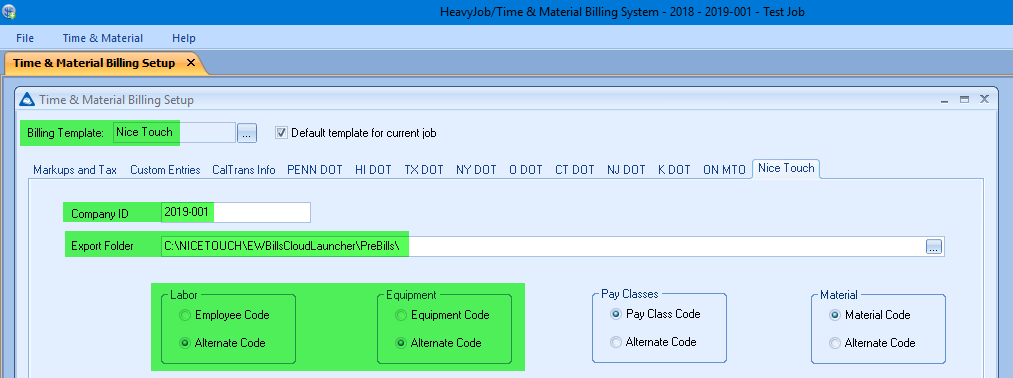
Task: Open the Billing Template browse button
Action: coord(247,133)
